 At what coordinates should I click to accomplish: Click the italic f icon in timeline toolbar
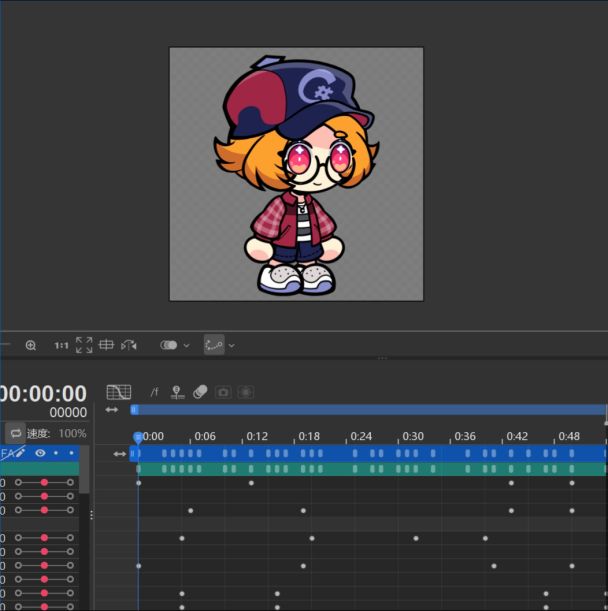(x=154, y=392)
